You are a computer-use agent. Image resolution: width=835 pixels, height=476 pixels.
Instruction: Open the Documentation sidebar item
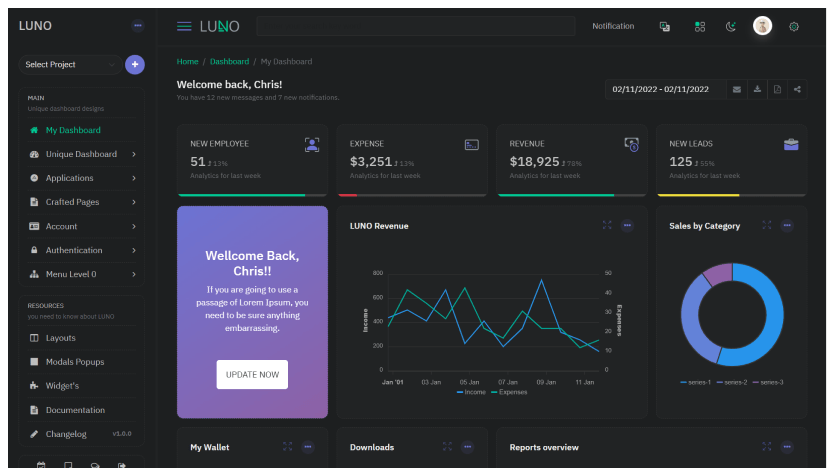[x=74, y=410]
